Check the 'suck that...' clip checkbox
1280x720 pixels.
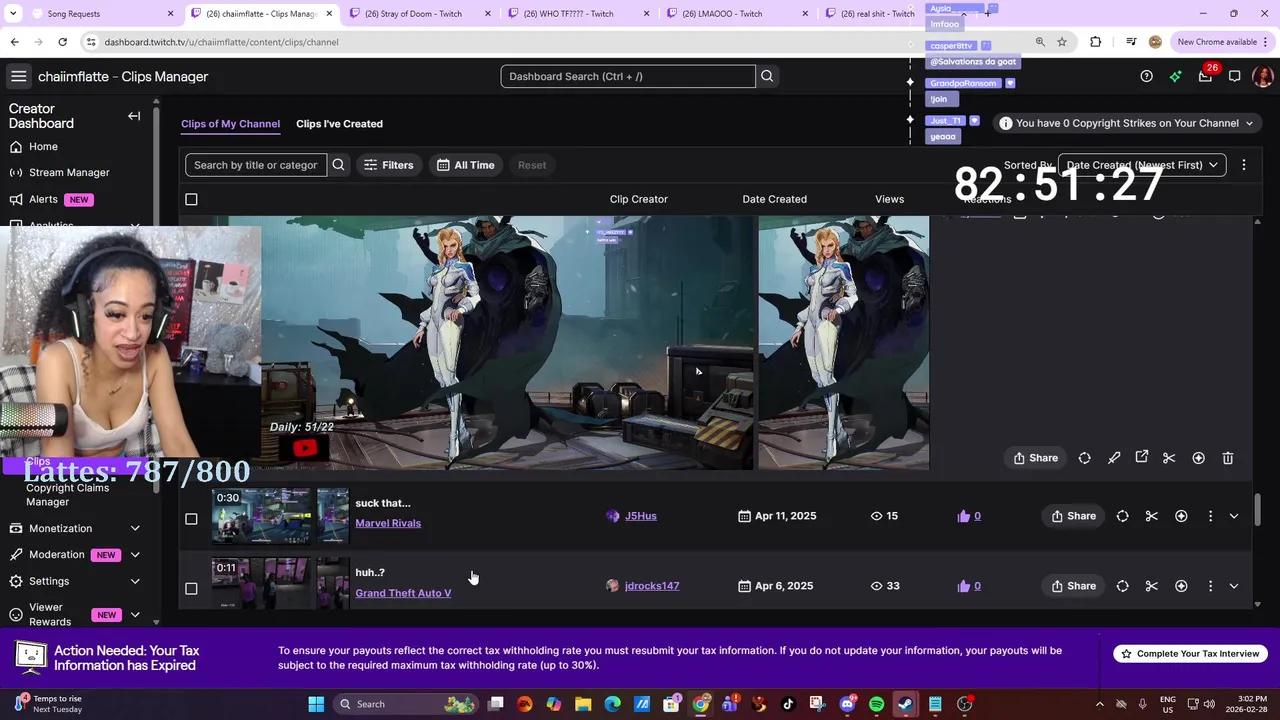[191, 519]
